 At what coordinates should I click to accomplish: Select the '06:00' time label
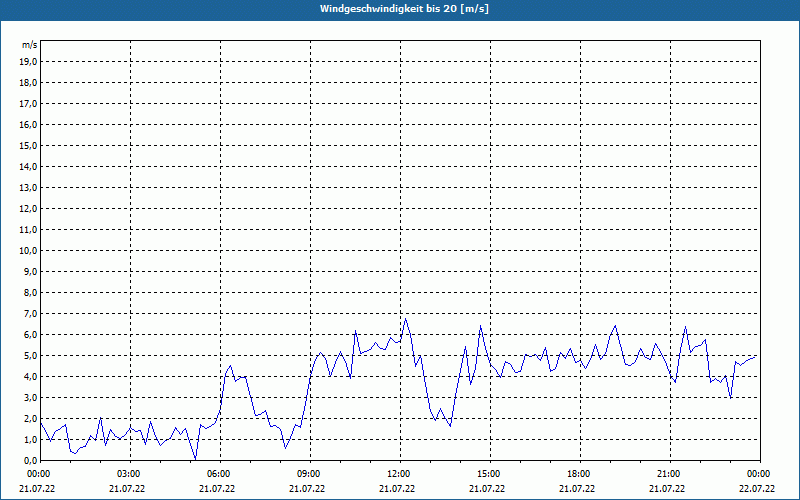[x=220, y=474]
